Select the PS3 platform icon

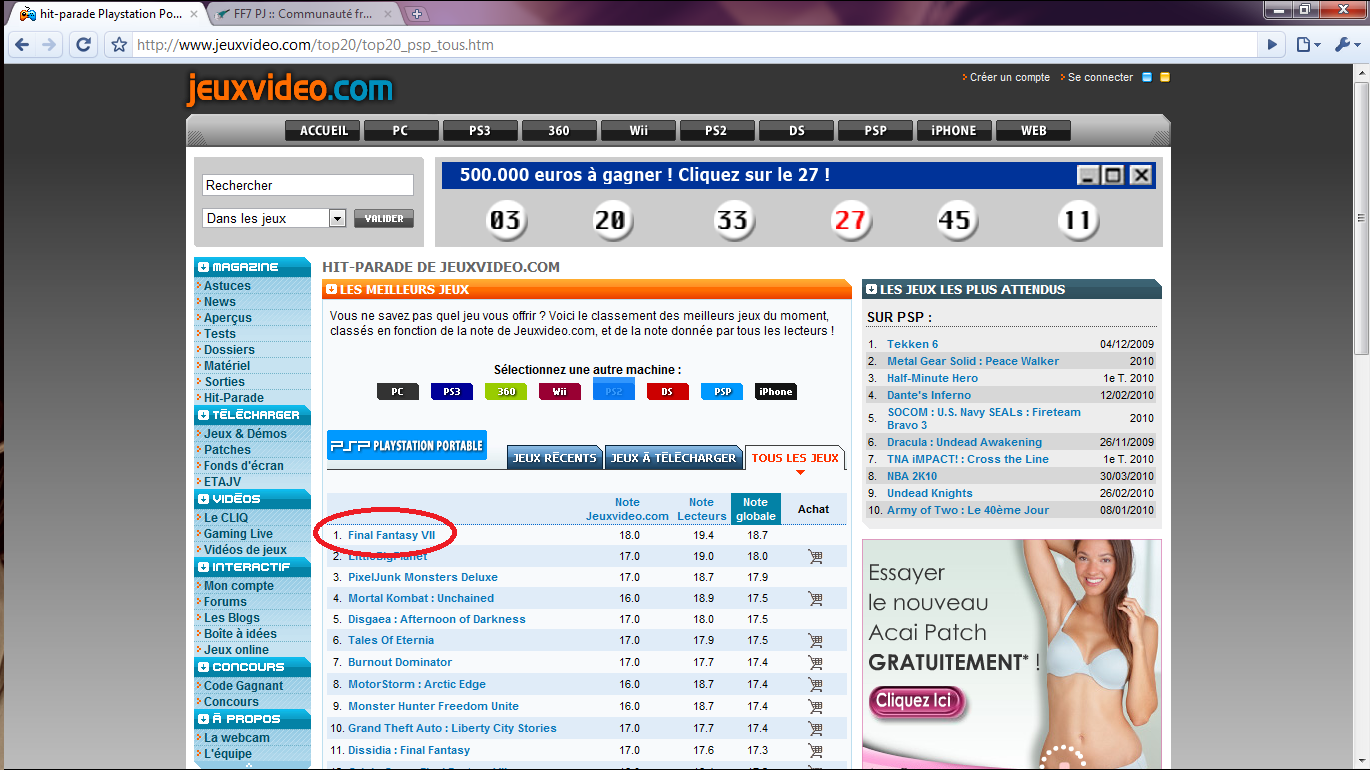[x=452, y=392]
